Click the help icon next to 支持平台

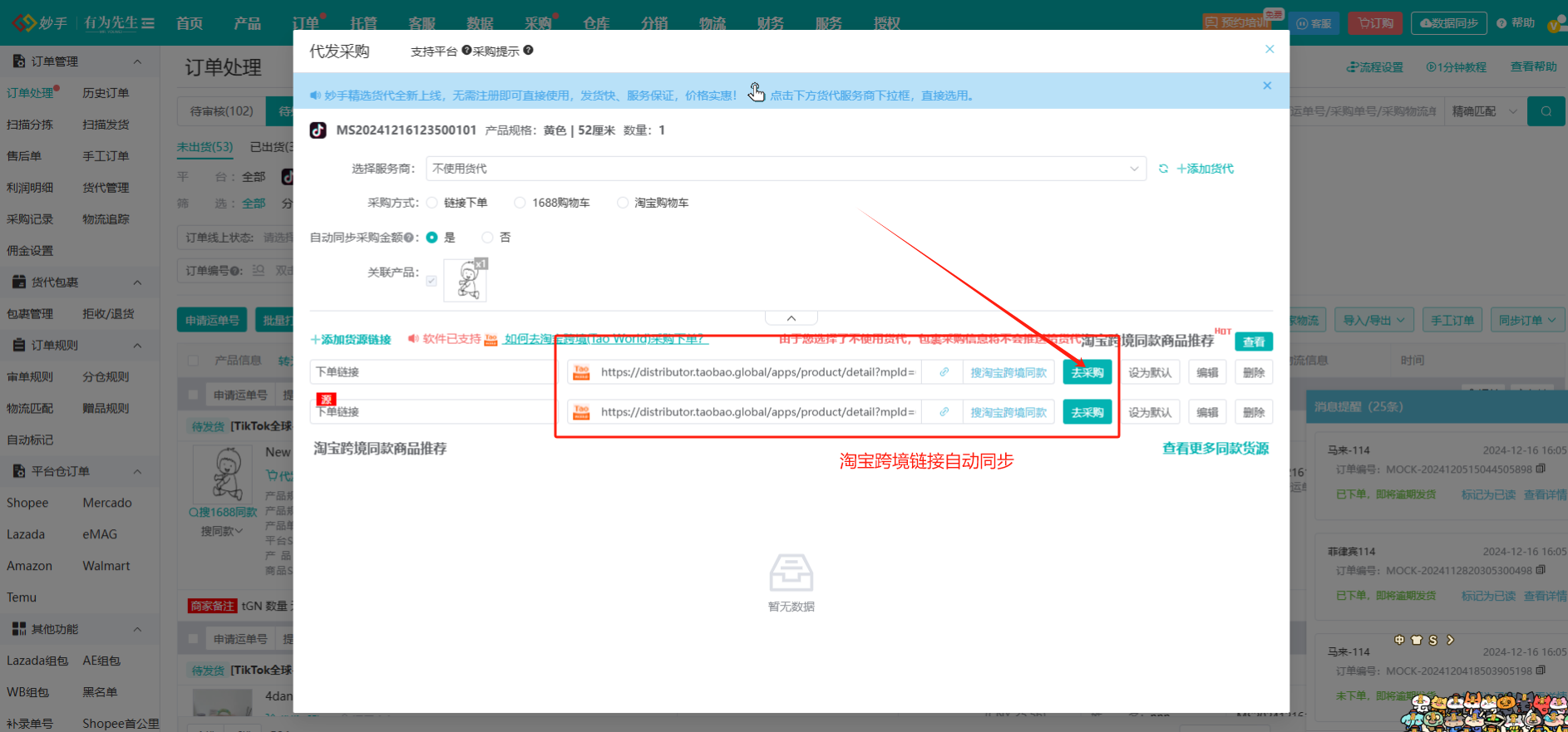[x=466, y=51]
